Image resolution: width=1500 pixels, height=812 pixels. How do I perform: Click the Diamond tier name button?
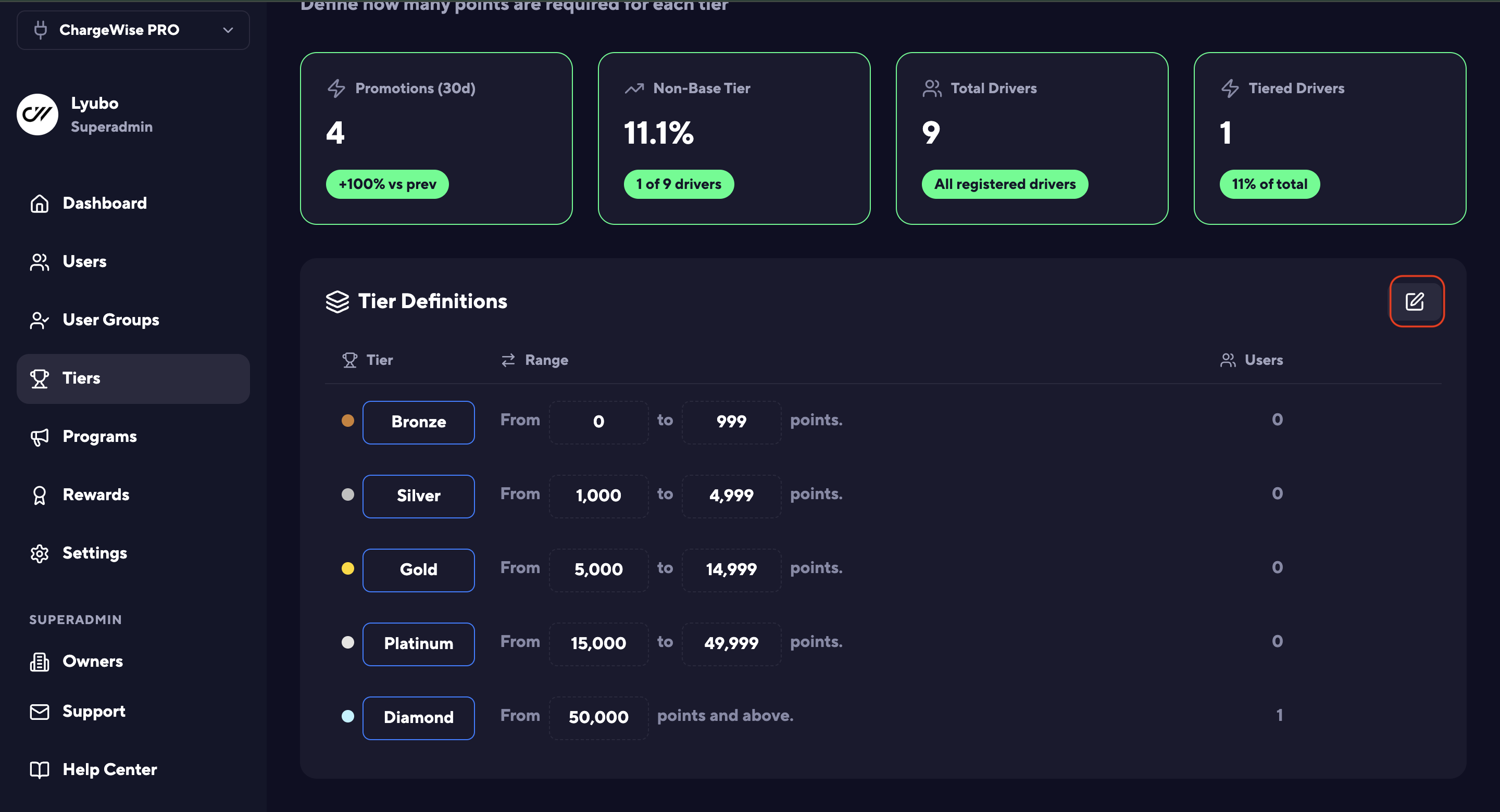418,718
